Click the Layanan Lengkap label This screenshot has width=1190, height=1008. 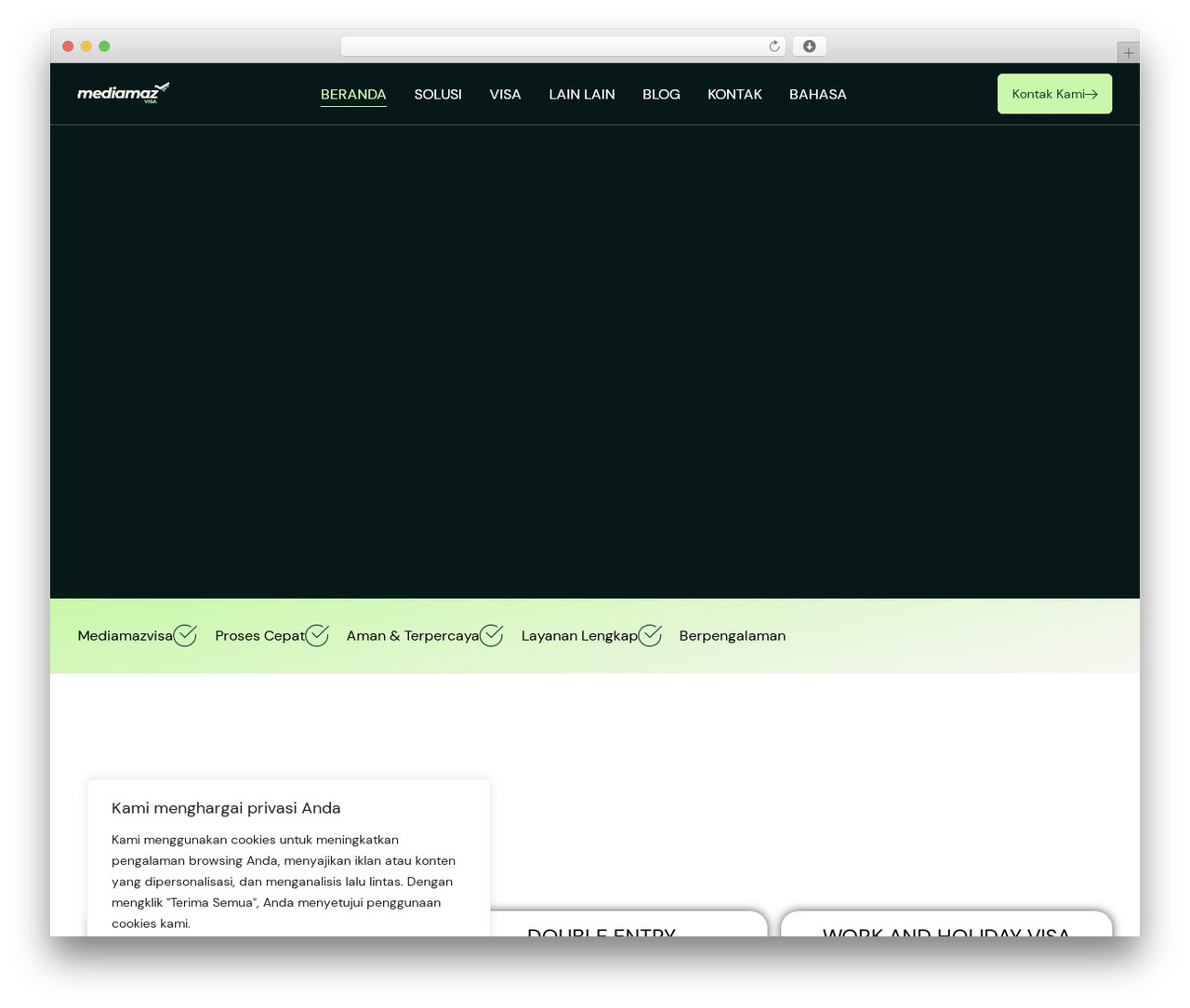(x=579, y=636)
